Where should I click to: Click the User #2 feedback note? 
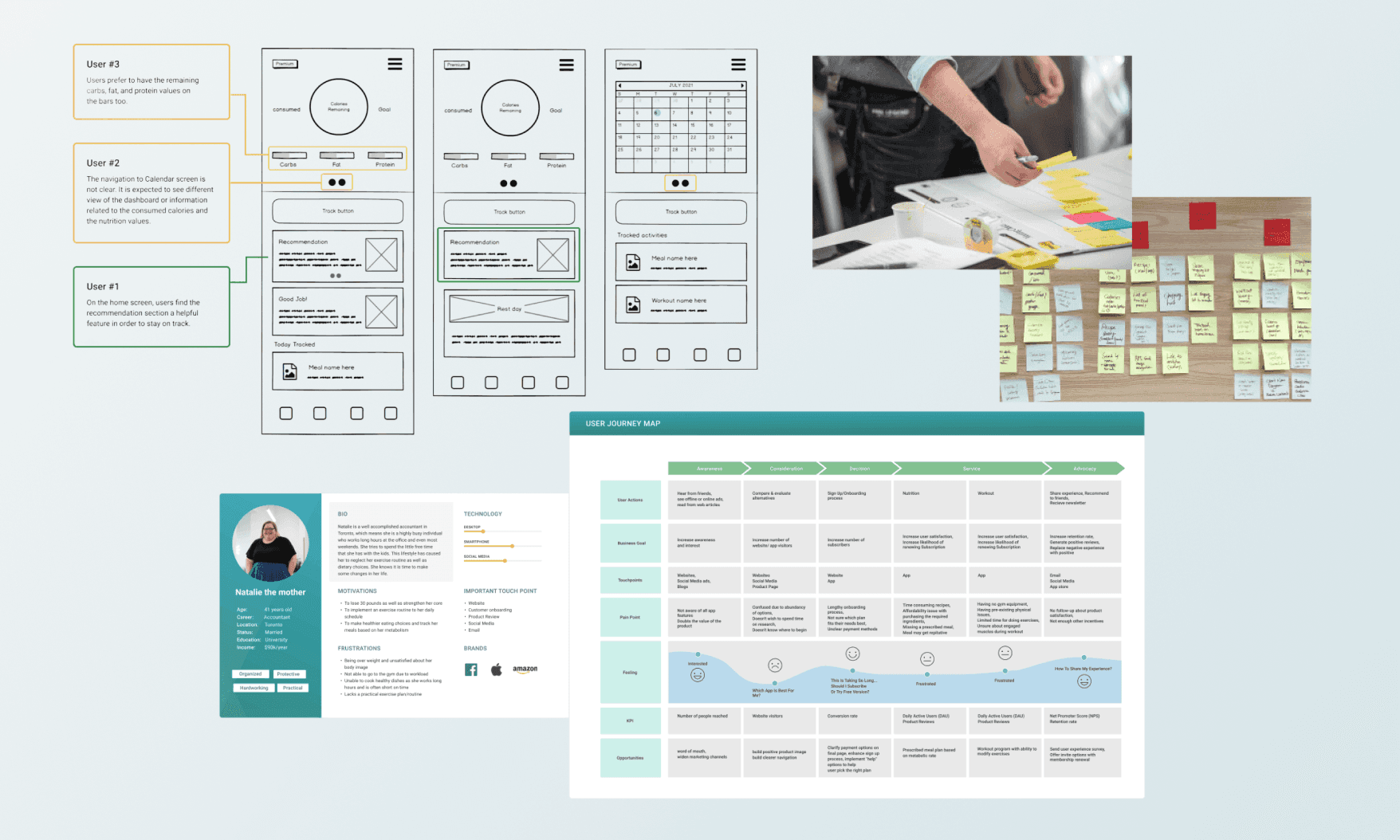point(151,193)
